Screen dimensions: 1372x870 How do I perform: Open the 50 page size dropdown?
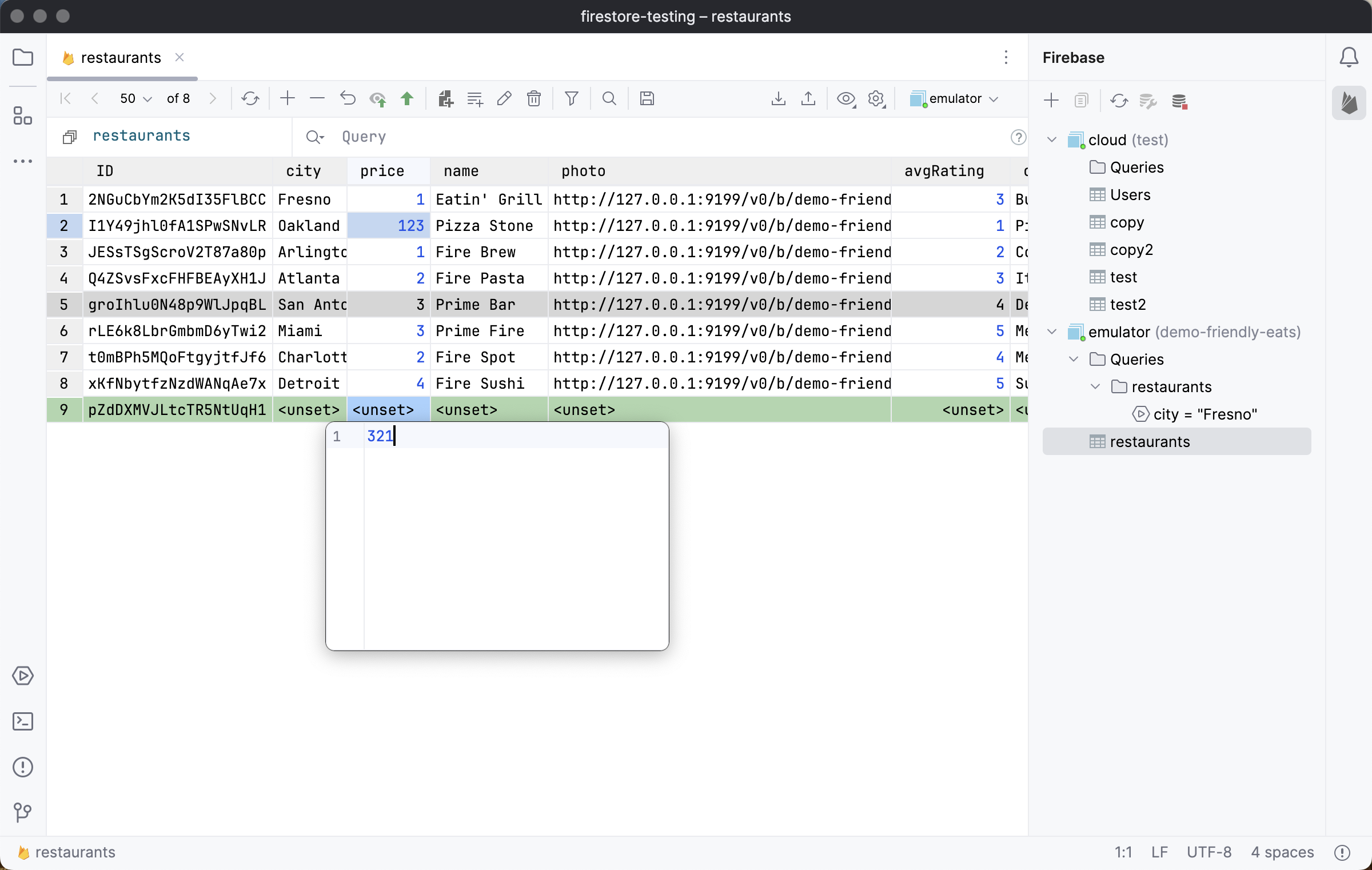click(x=135, y=98)
